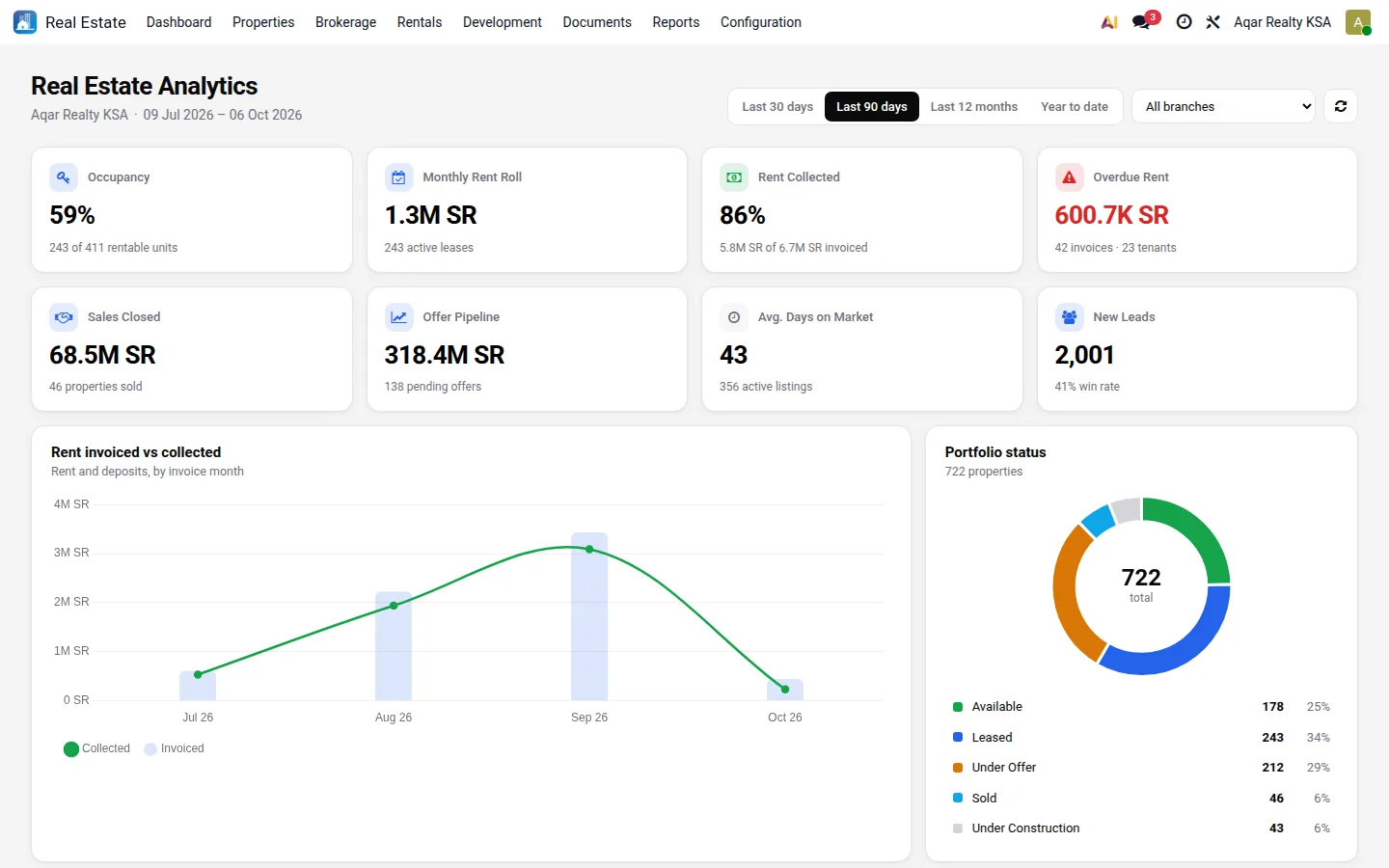Open the Properties menu
The width and height of the screenshot is (1389, 868).
click(x=263, y=22)
